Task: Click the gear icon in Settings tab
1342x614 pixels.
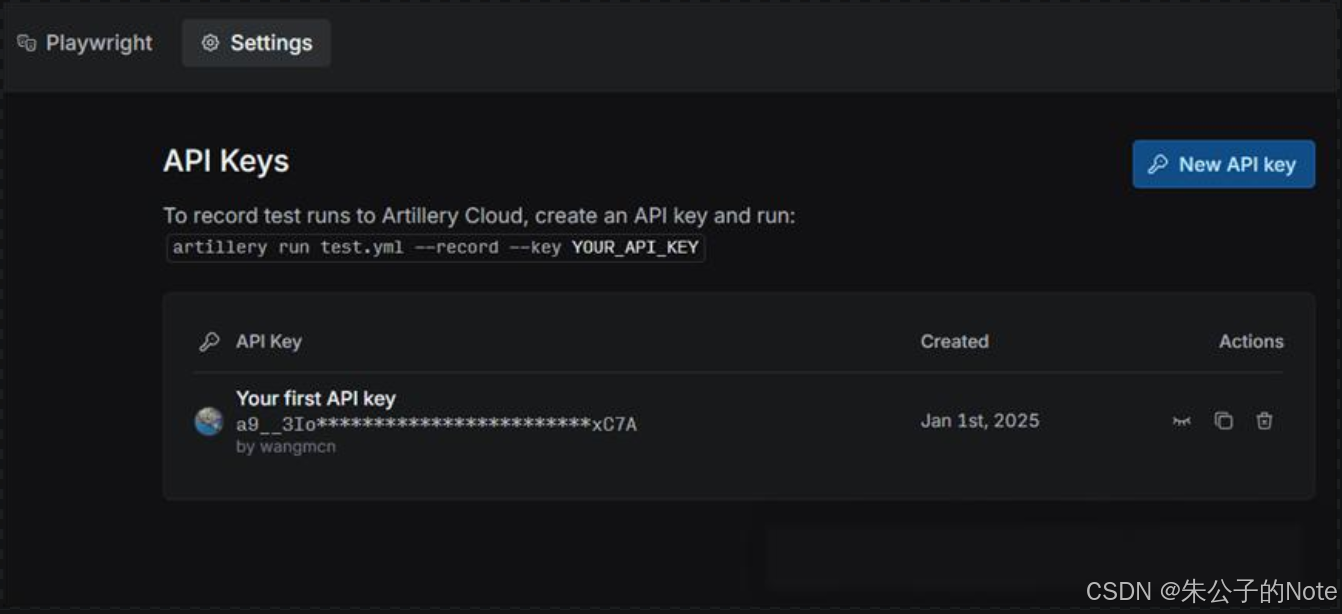Action: coord(210,43)
